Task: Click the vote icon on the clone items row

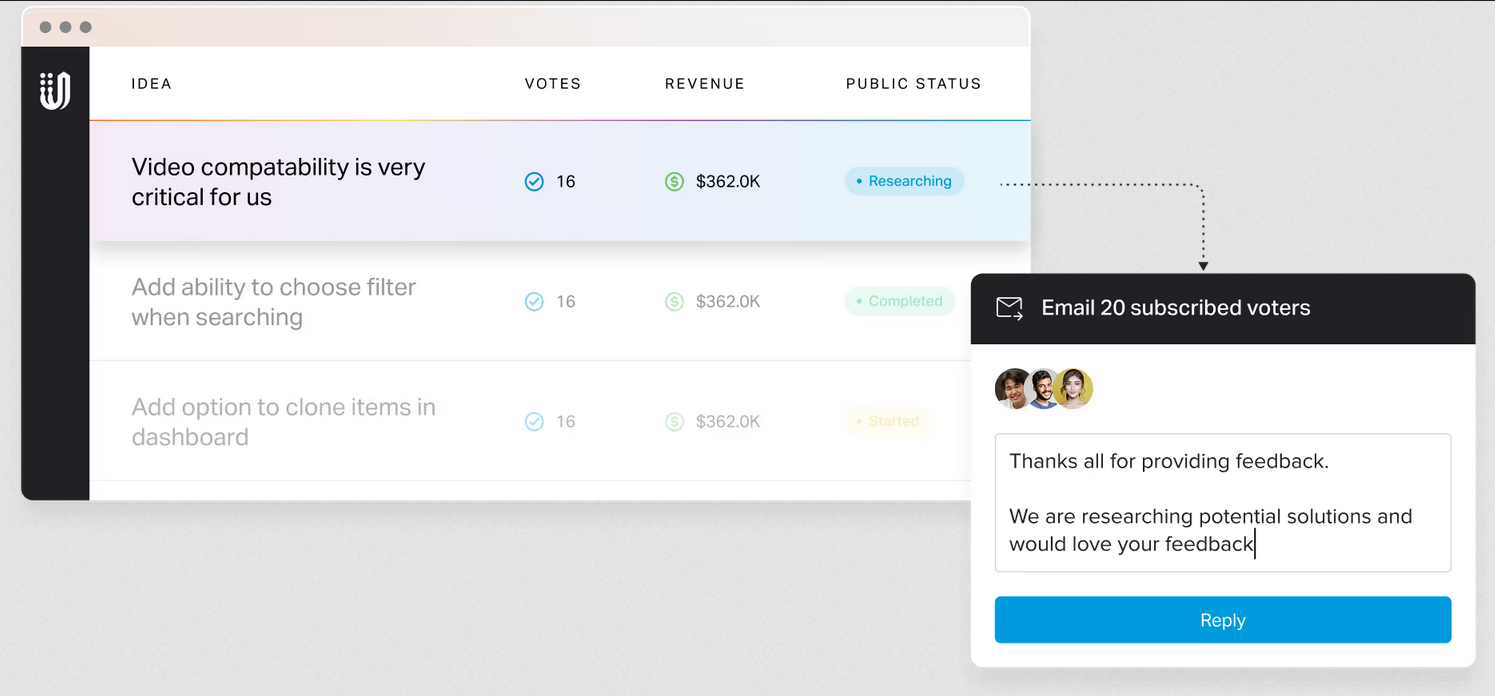Action: pyautogui.click(x=534, y=421)
